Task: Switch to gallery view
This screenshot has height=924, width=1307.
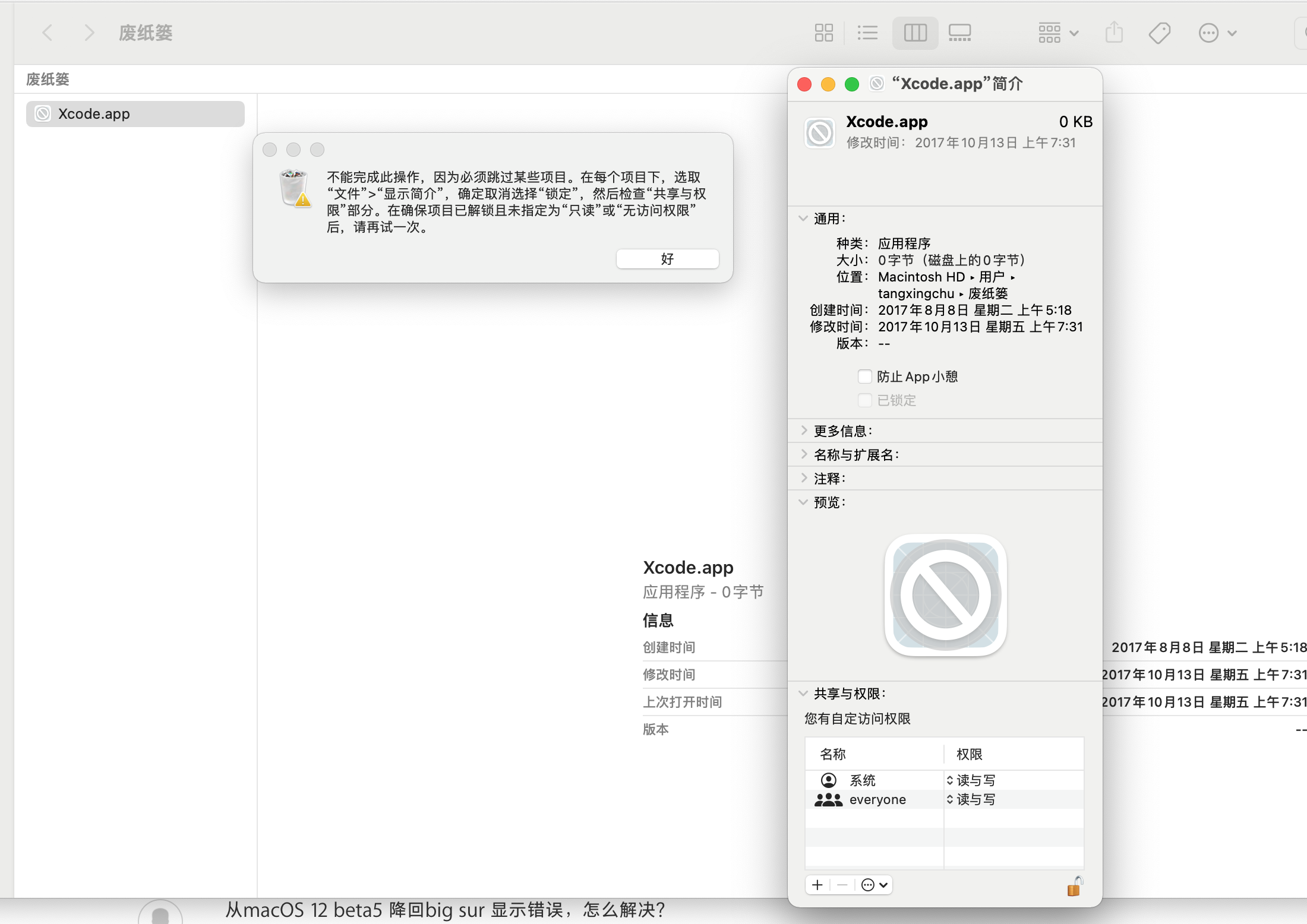Action: point(959,33)
